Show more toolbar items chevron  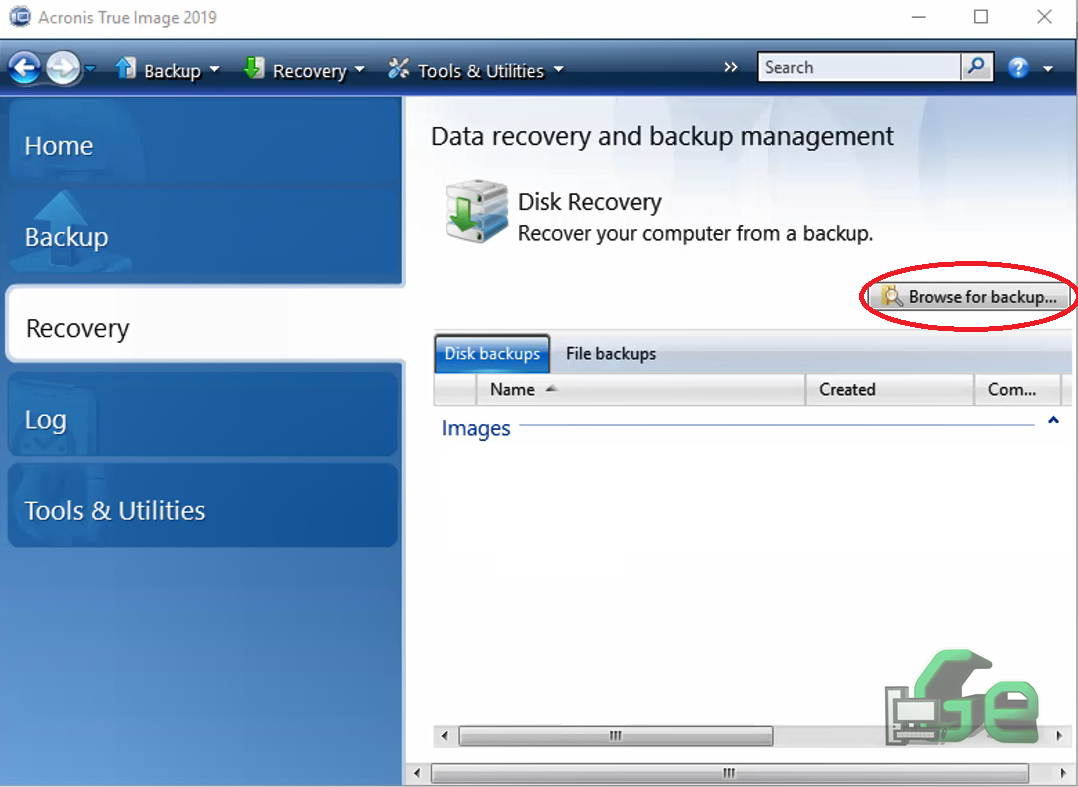pos(730,67)
